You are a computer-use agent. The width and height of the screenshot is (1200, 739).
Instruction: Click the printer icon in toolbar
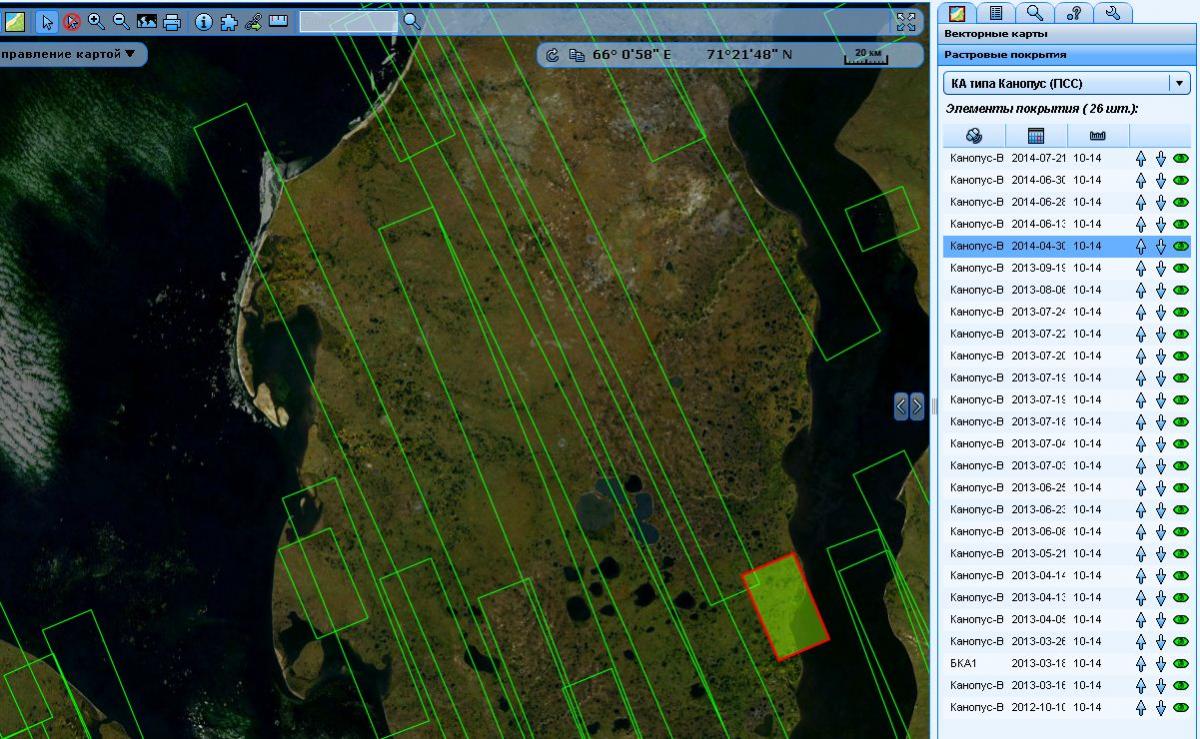pos(172,21)
